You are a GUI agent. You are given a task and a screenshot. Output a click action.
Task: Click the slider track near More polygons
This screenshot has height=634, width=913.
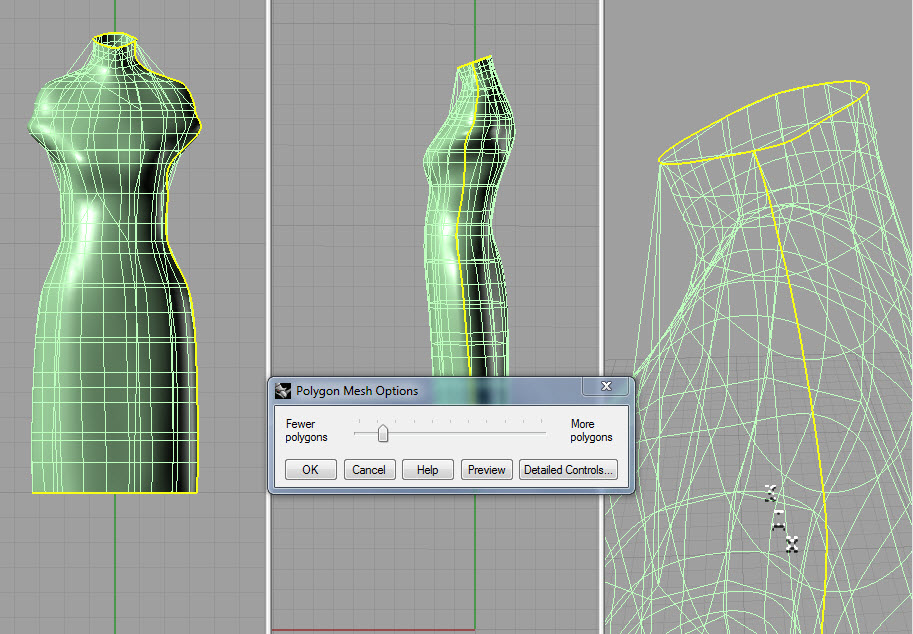click(x=530, y=433)
